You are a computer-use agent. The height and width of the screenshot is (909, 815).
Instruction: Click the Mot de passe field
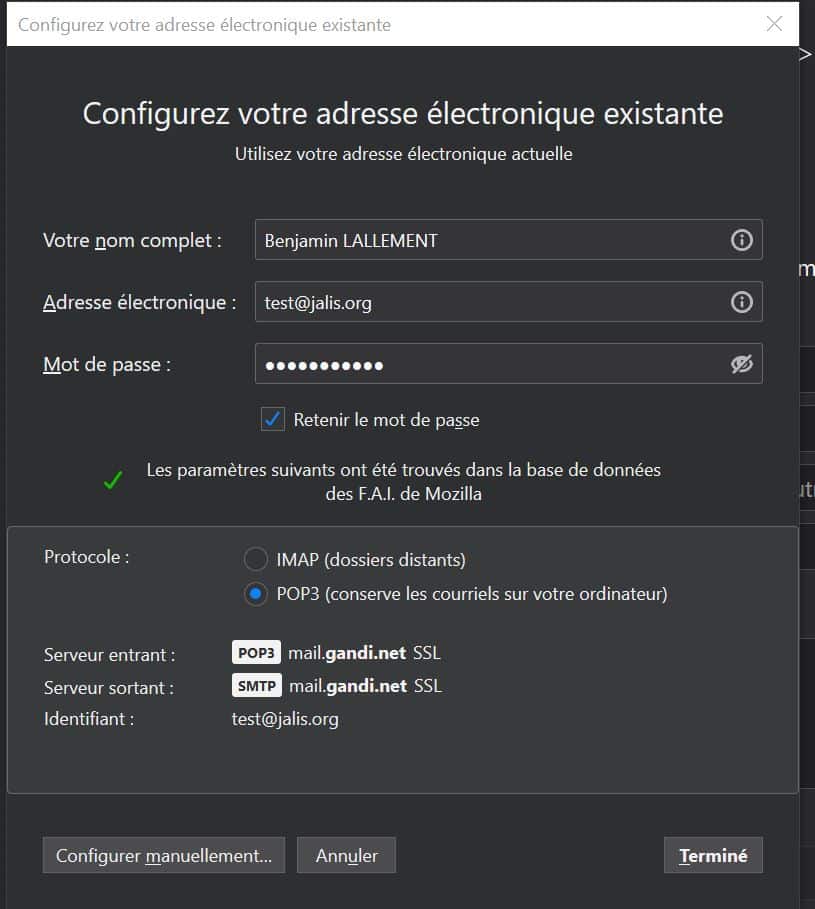490,364
